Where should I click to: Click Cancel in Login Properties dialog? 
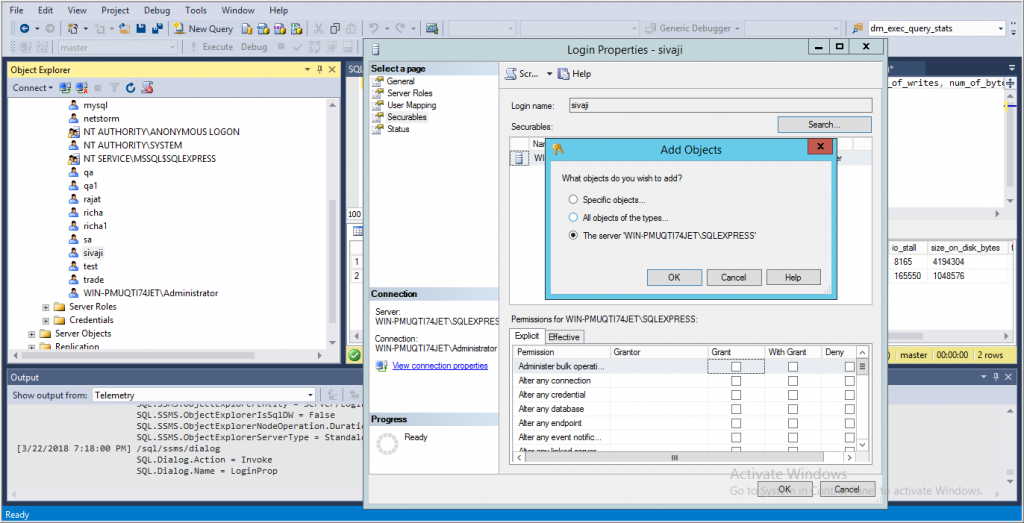pos(846,488)
